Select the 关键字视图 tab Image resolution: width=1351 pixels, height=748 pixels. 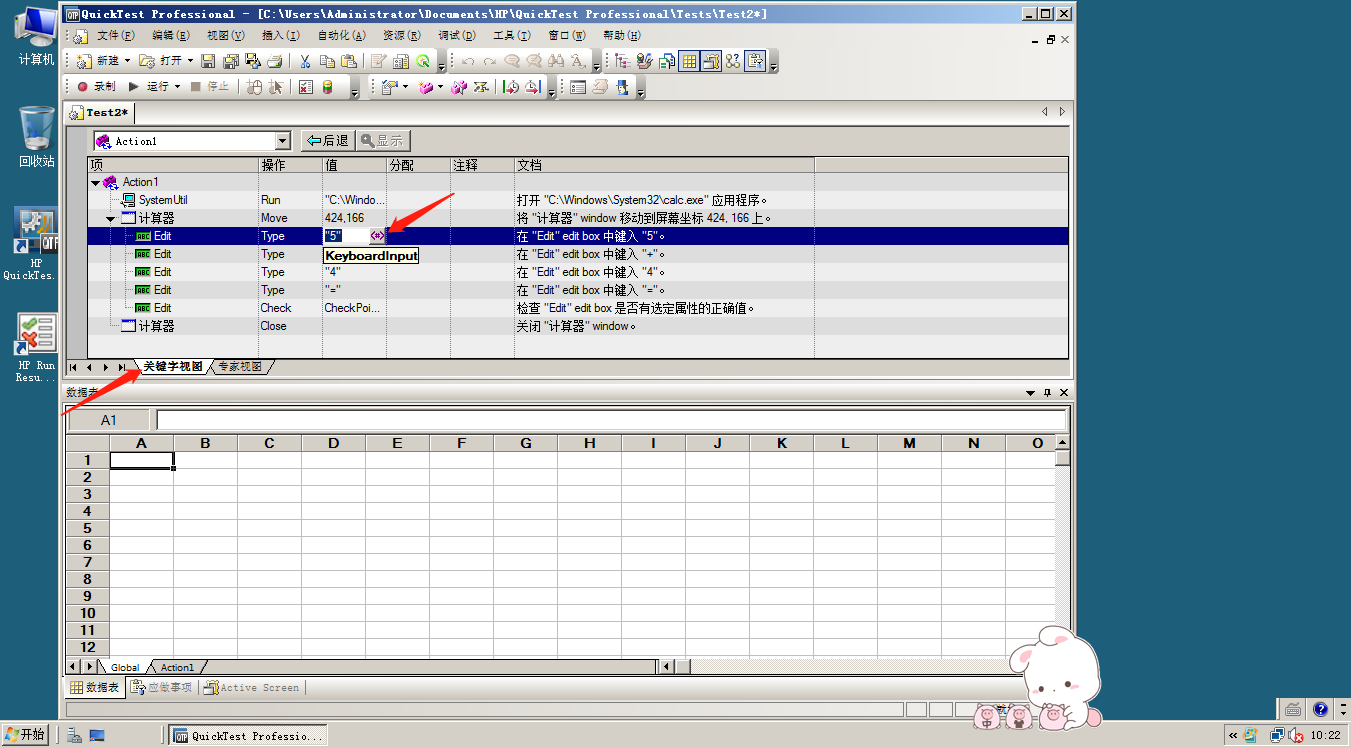[172, 367]
